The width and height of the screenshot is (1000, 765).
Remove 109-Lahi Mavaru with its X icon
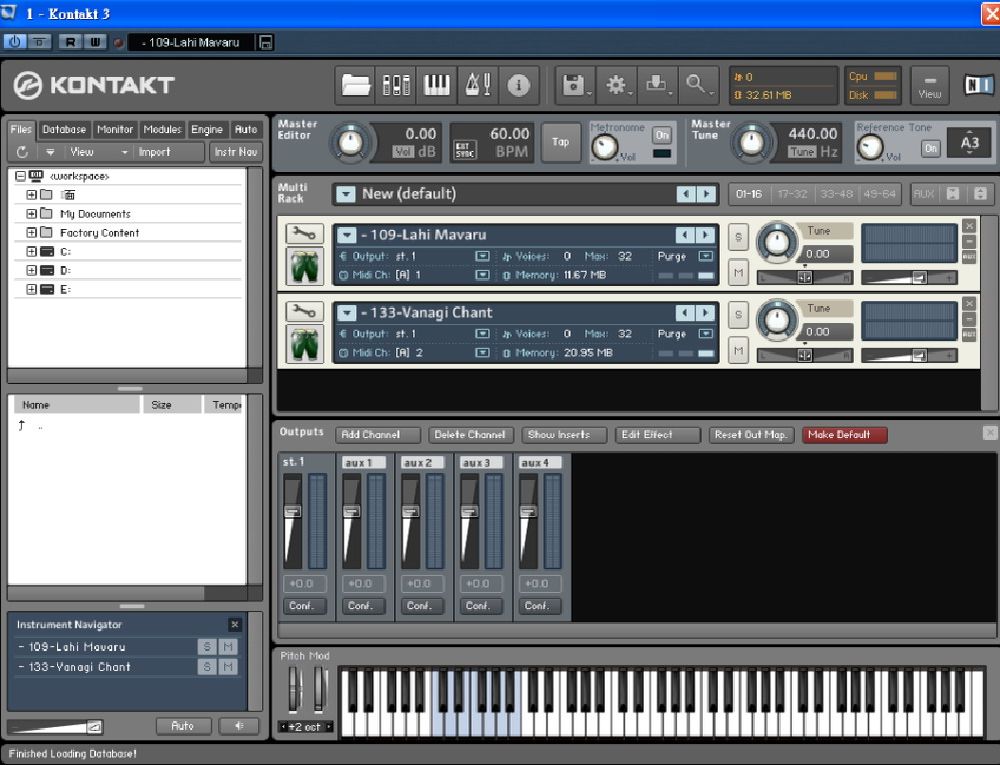969,226
